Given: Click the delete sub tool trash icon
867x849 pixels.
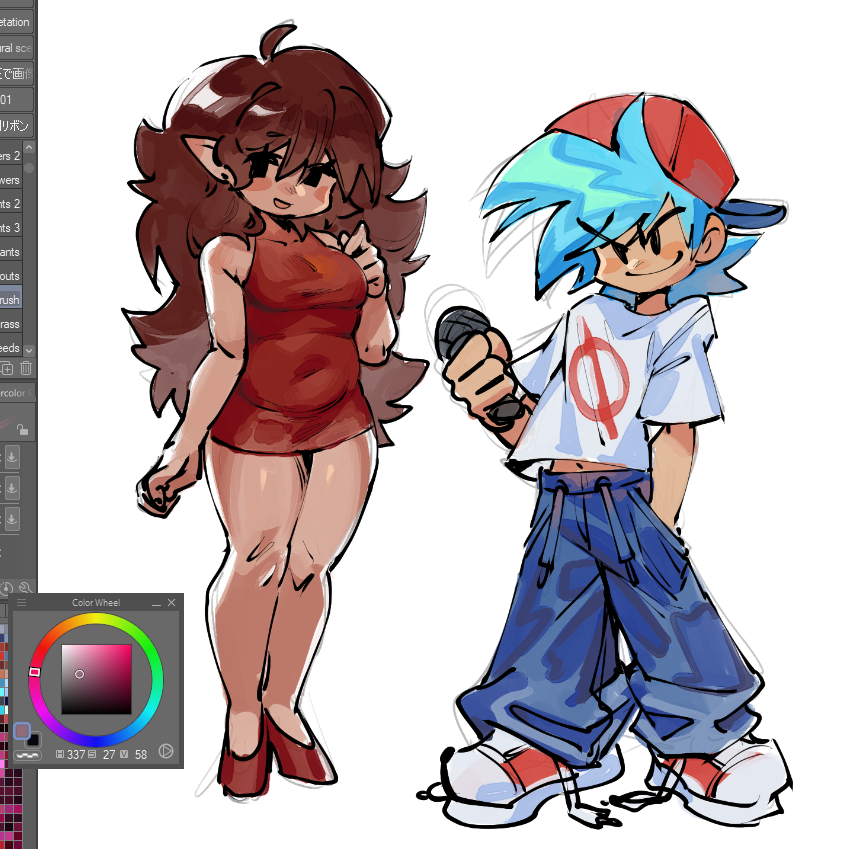Looking at the screenshot, I should coord(26,368).
